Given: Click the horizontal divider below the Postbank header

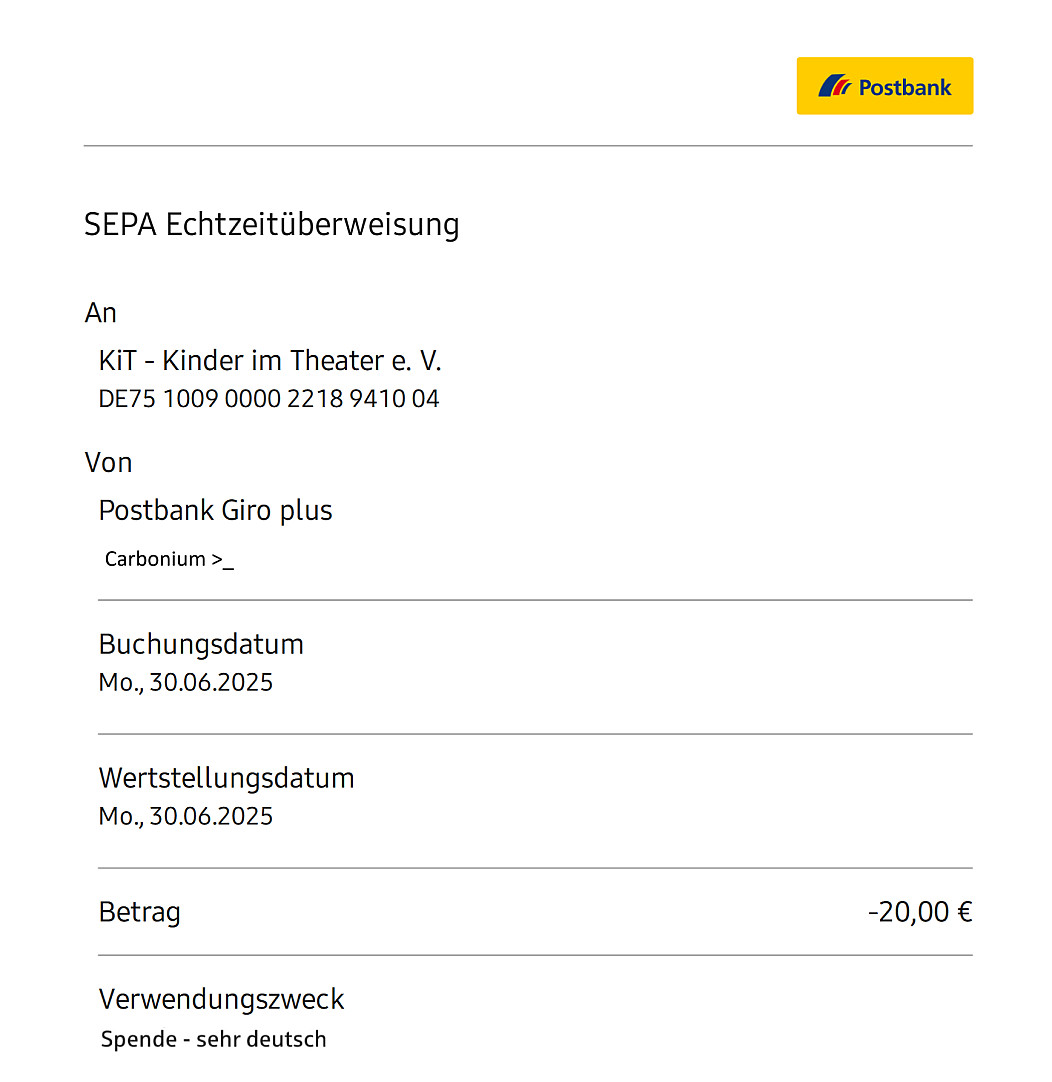Looking at the screenshot, I should coord(528,146).
